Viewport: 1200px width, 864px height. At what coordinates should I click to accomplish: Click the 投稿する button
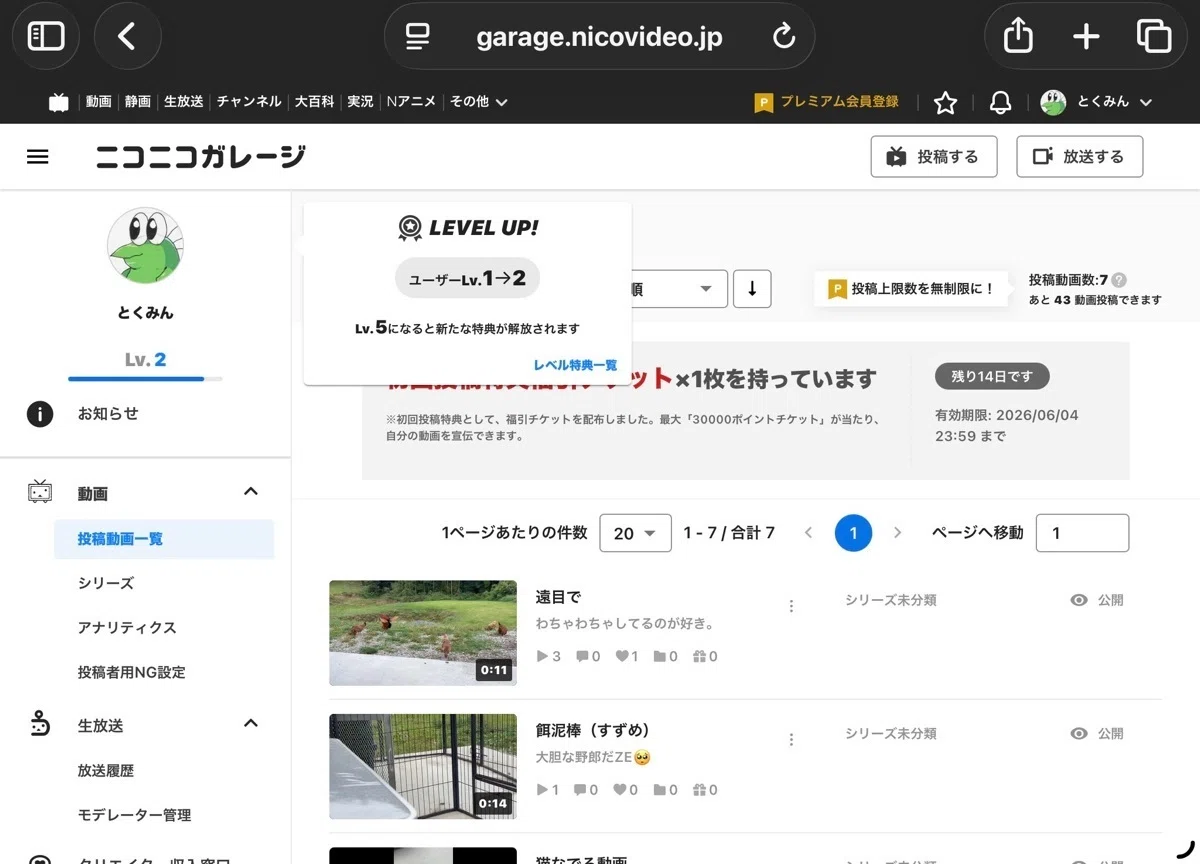[x=934, y=157]
